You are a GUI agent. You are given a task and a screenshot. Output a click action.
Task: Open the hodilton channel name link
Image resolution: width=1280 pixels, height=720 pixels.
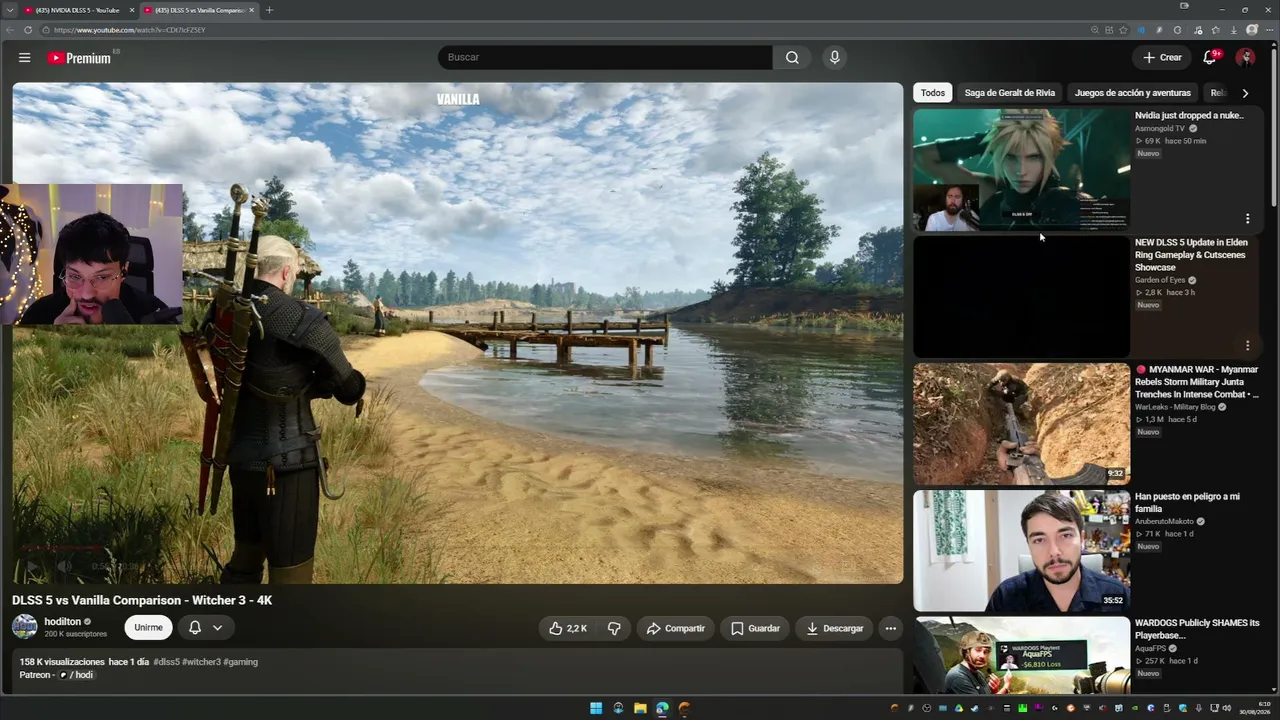coord(62,621)
